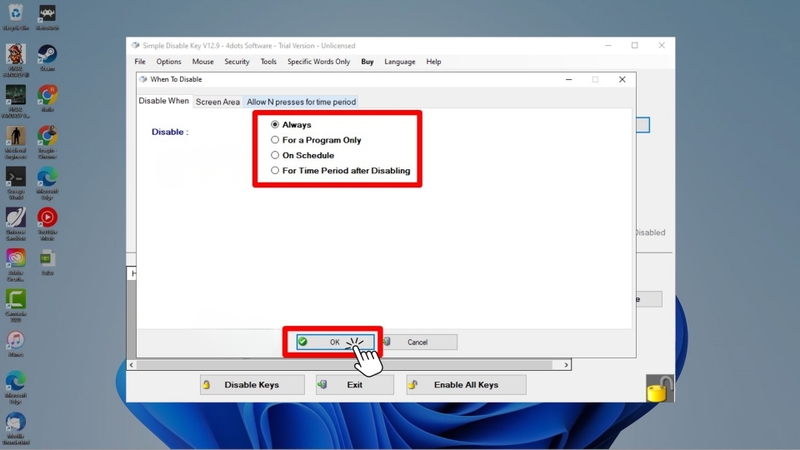Viewport: 800px width, 450px height.
Task: Click the horizontal scrollbar thumb
Action: (x=344, y=365)
